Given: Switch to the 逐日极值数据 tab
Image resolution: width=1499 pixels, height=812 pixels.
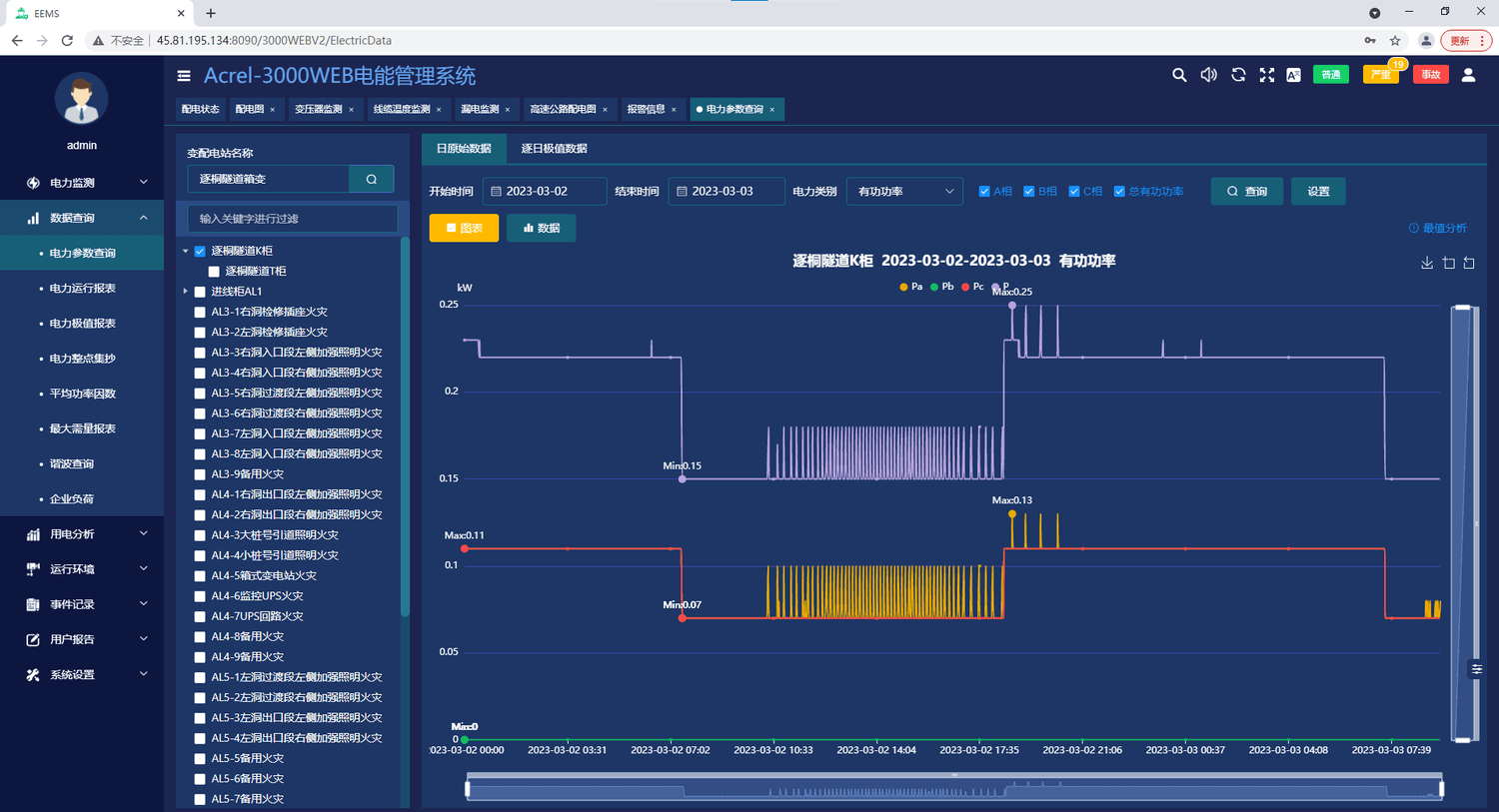Looking at the screenshot, I should 554,149.
